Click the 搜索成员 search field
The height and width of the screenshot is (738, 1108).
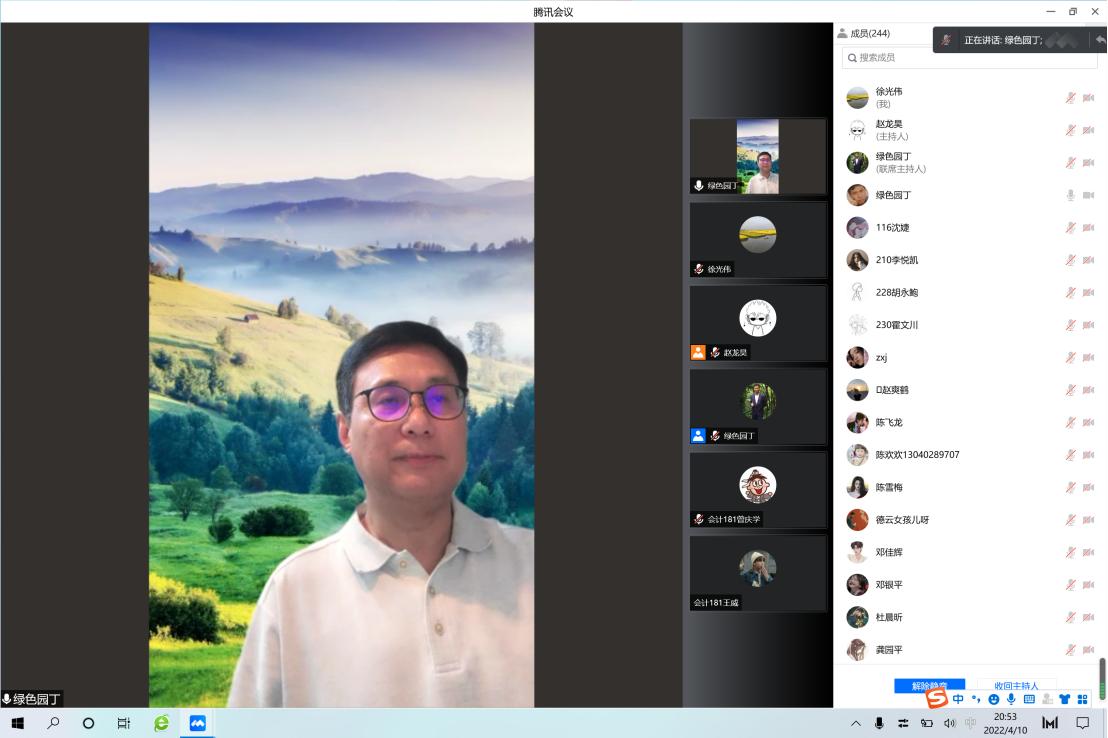tap(968, 58)
